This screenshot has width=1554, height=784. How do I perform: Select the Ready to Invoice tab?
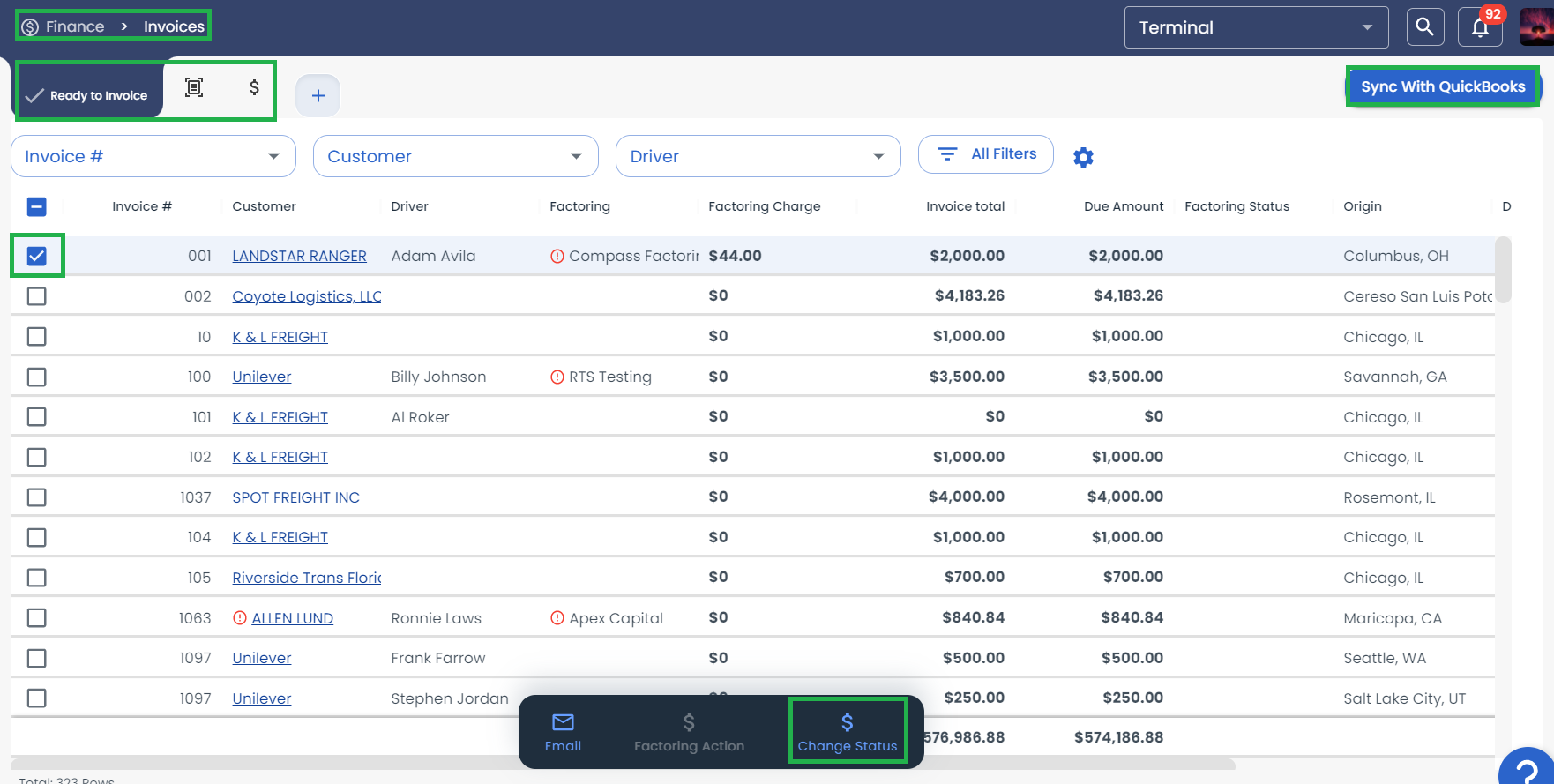click(x=86, y=95)
